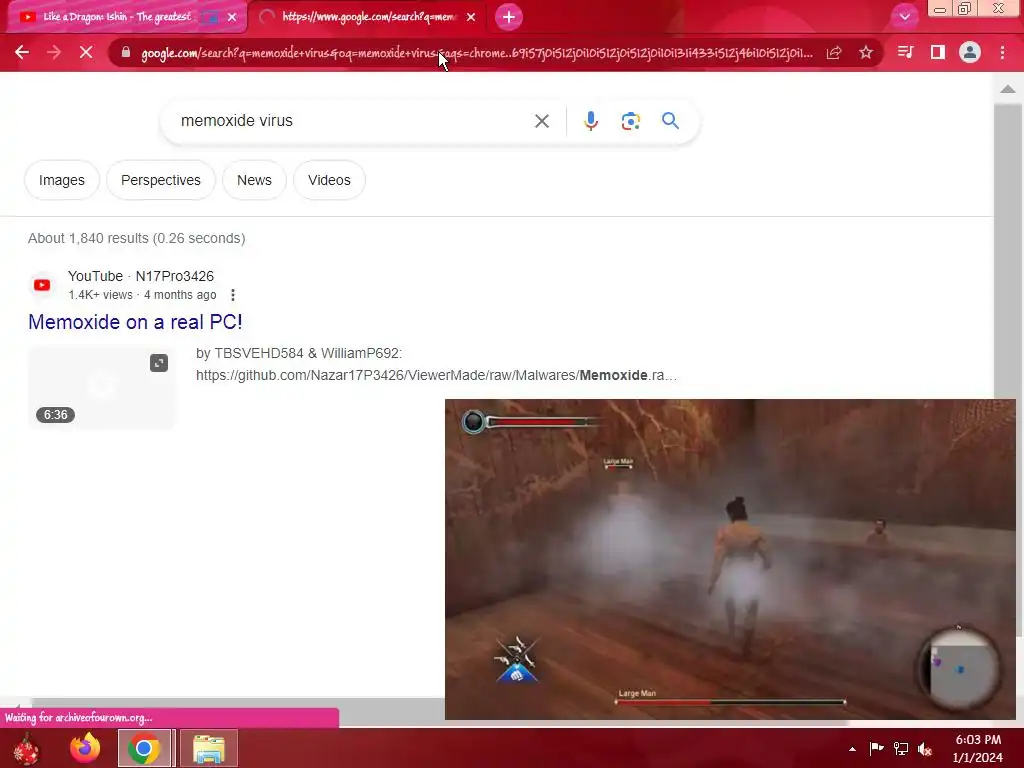Open side panel toggle
Image resolution: width=1024 pixels, height=768 pixels.
[x=938, y=52]
